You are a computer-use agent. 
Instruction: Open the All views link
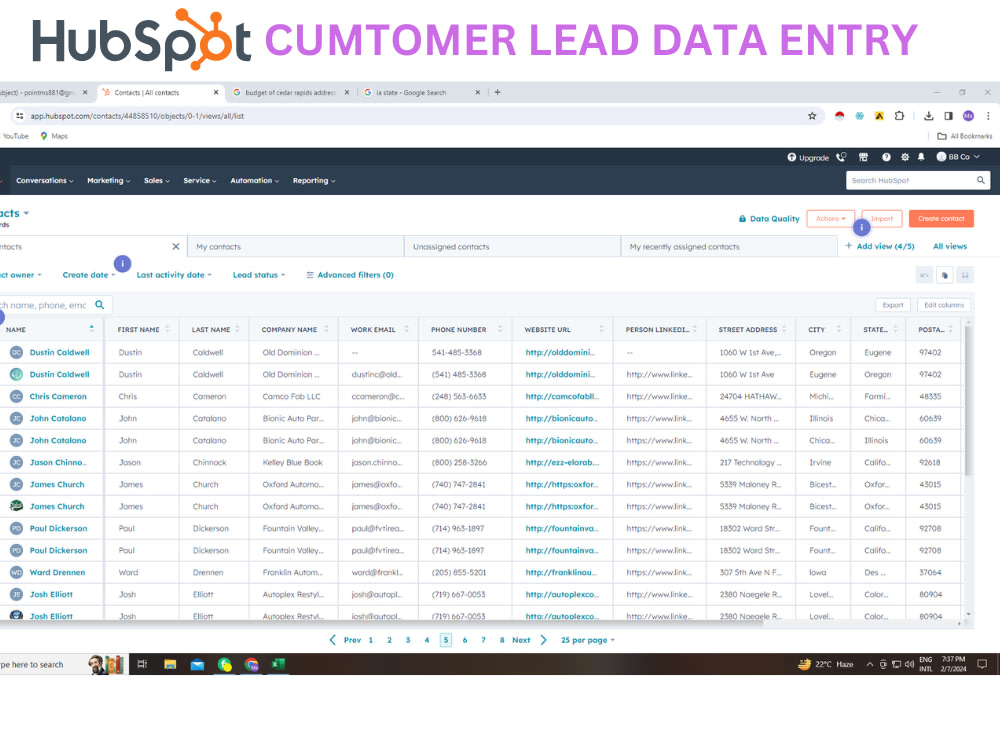coord(950,246)
